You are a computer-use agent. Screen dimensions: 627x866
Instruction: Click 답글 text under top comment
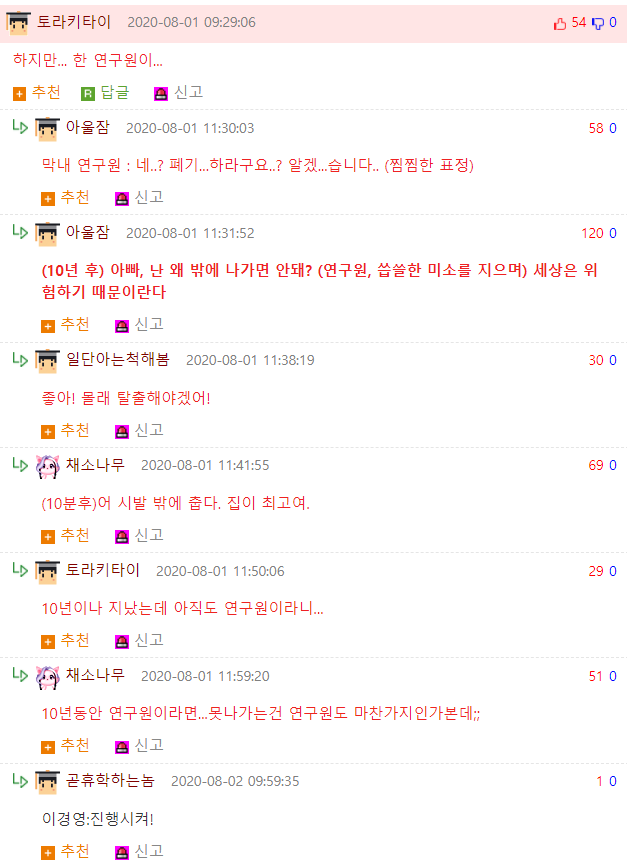pos(115,92)
